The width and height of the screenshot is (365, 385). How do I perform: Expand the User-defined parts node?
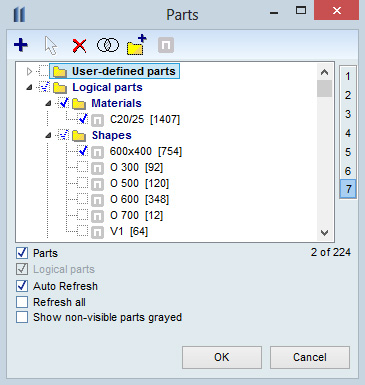click(x=29, y=71)
